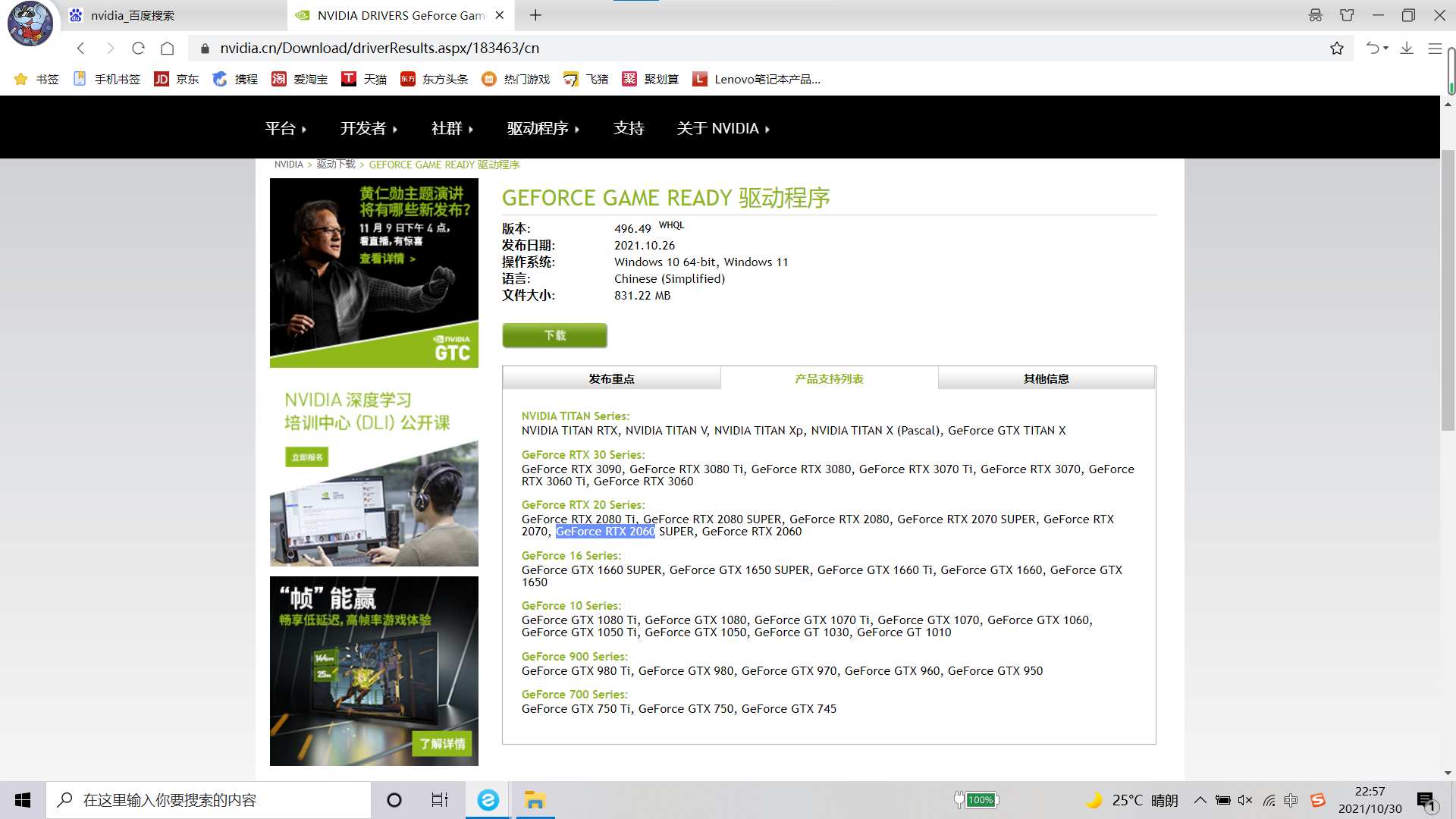
Task: Open the notification center icon
Action: click(x=1426, y=801)
